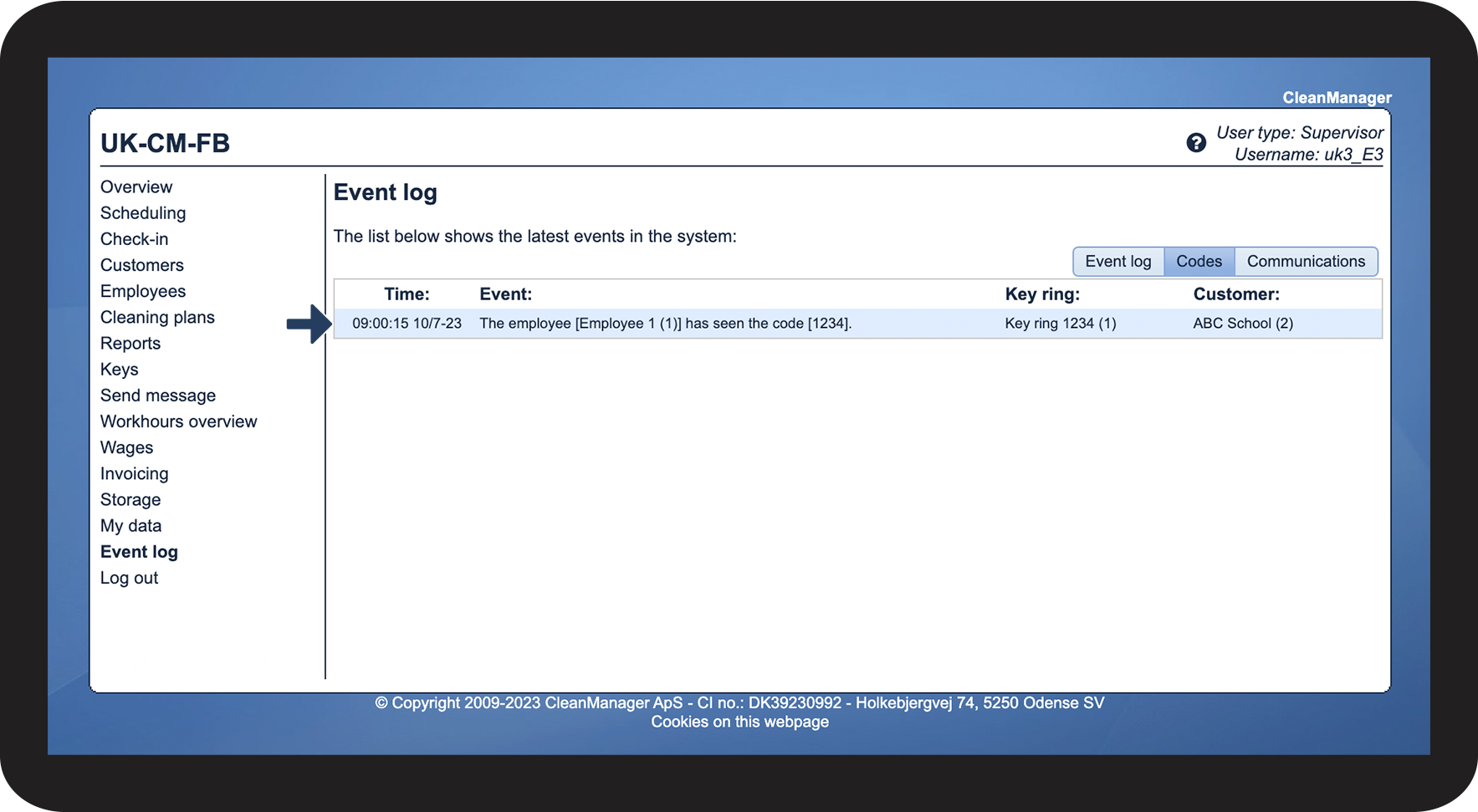Click the copyright line in the footer
Image resolution: width=1478 pixels, height=812 pixels.
click(739, 702)
